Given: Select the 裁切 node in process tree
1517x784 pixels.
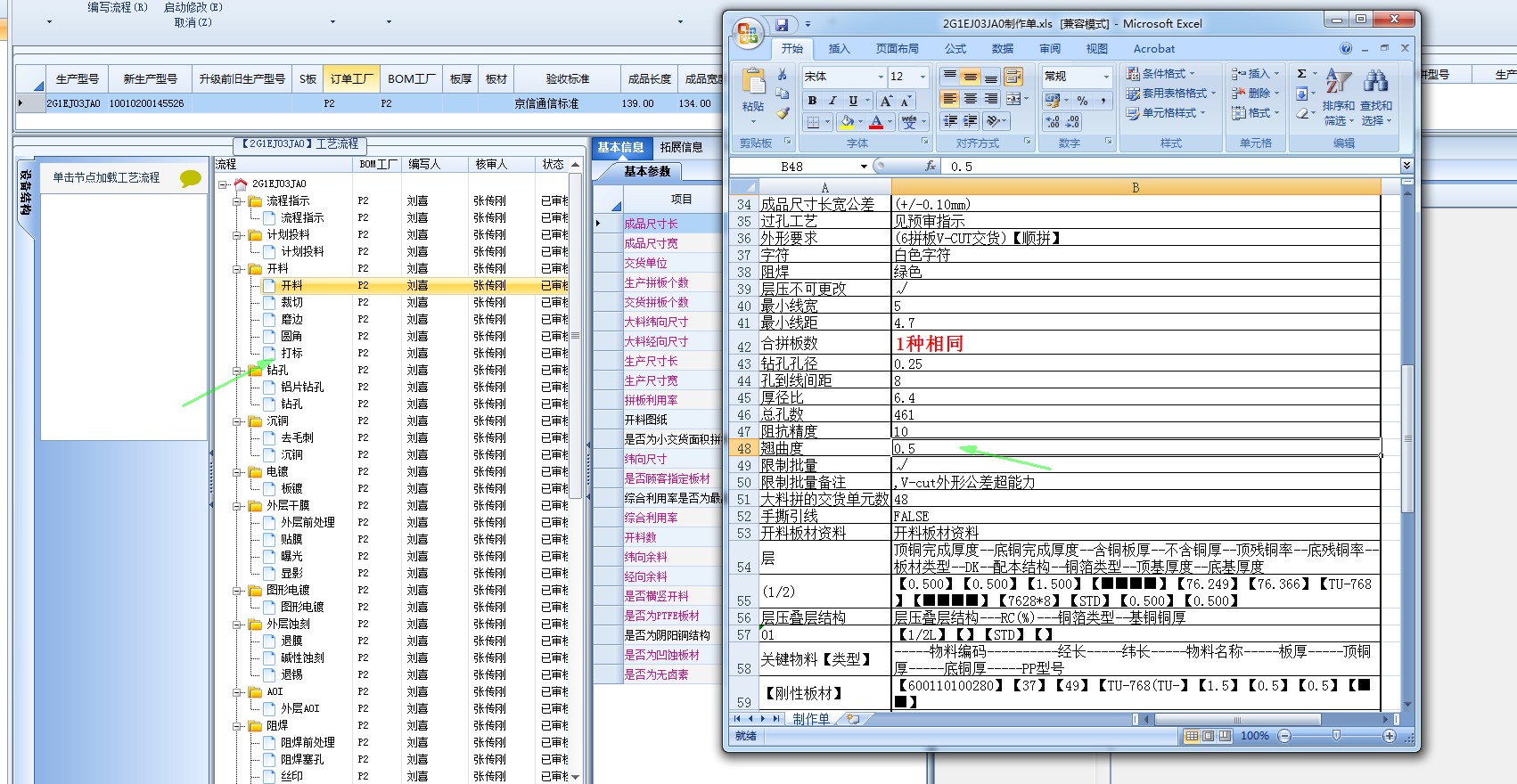Looking at the screenshot, I should point(291,303).
